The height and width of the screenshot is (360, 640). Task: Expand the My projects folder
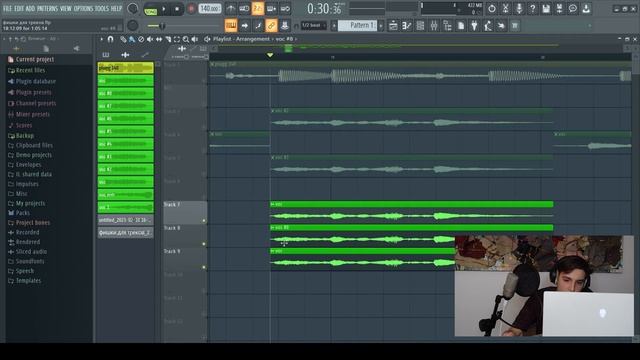(27, 203)
